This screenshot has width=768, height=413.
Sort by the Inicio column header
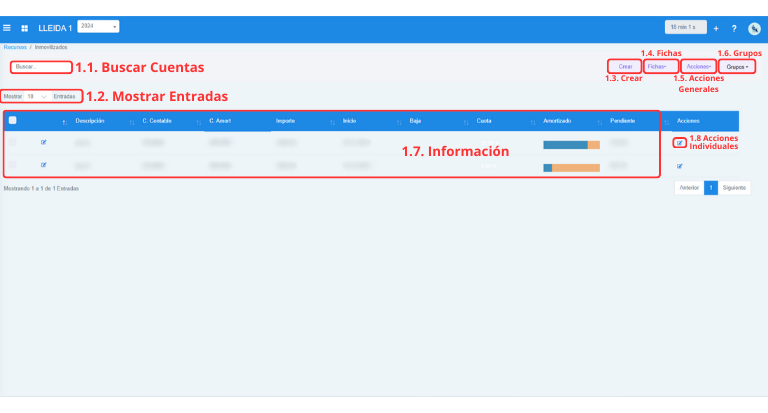(349, 121)
